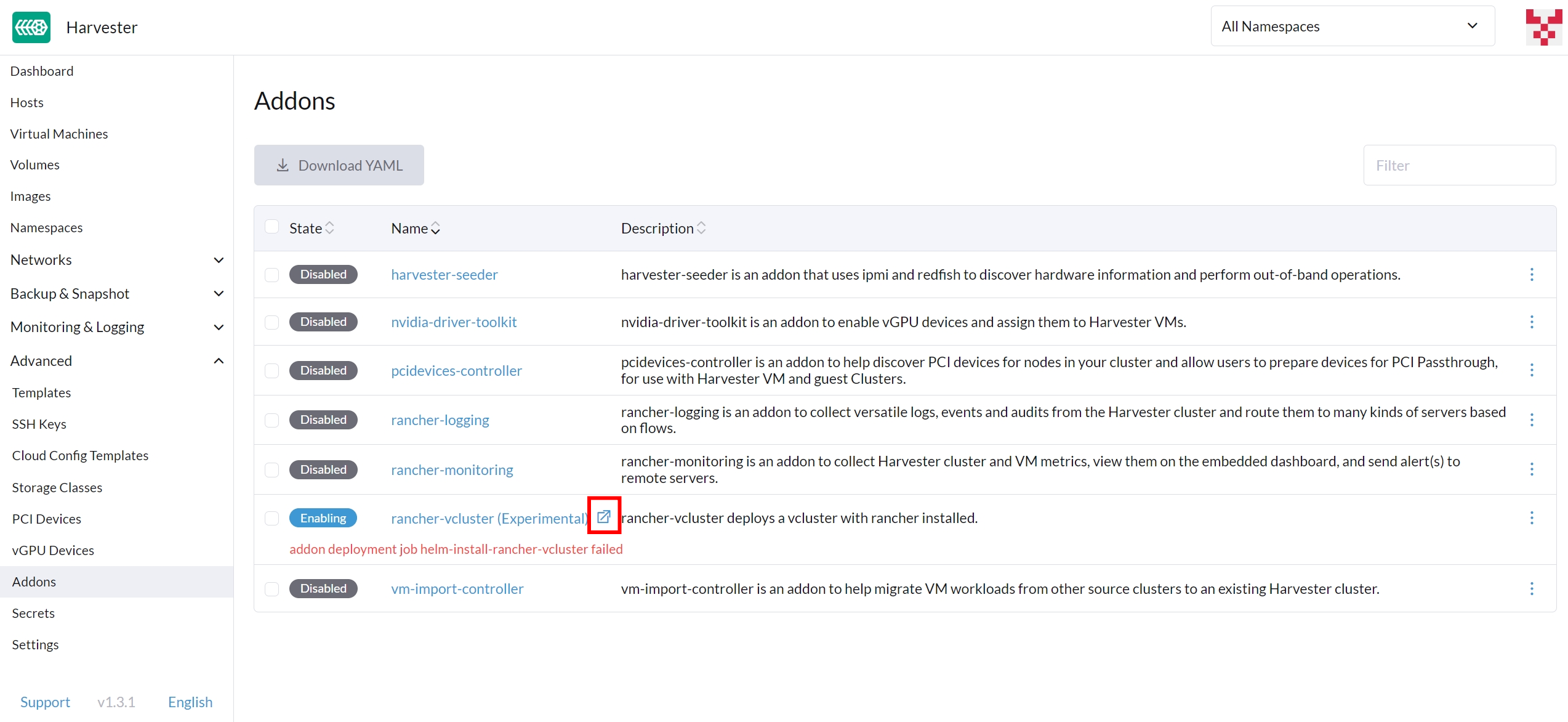Click the rancher-vcluster failed error message

(x=456, y=550)
